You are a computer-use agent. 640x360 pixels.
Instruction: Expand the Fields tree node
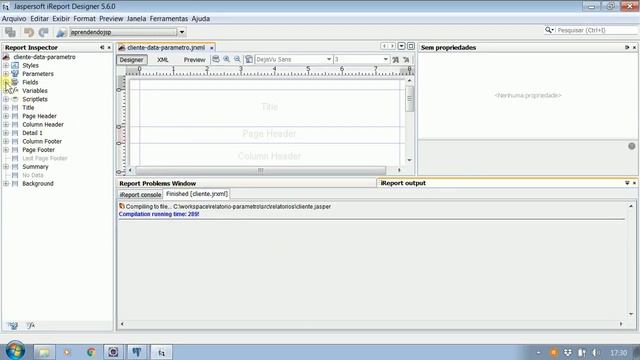coord(6,82)
